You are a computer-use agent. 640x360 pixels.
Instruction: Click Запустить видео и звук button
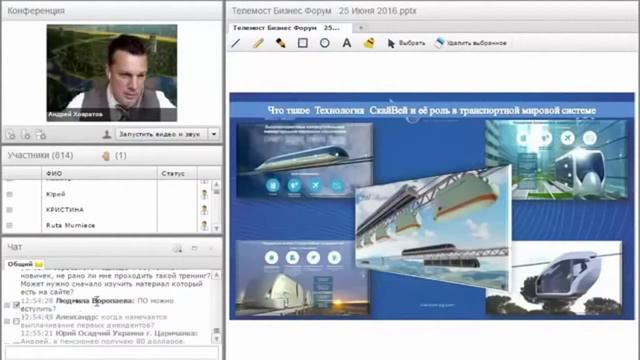[161, 134]
